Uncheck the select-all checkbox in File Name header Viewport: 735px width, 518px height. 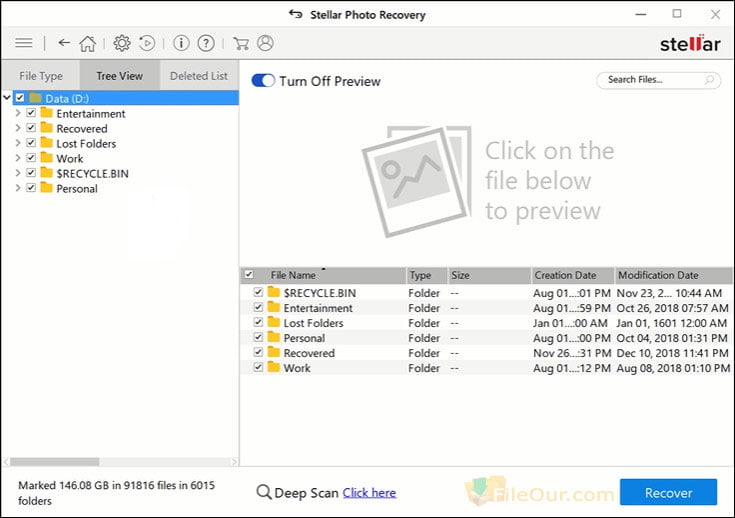pos(249,274)
